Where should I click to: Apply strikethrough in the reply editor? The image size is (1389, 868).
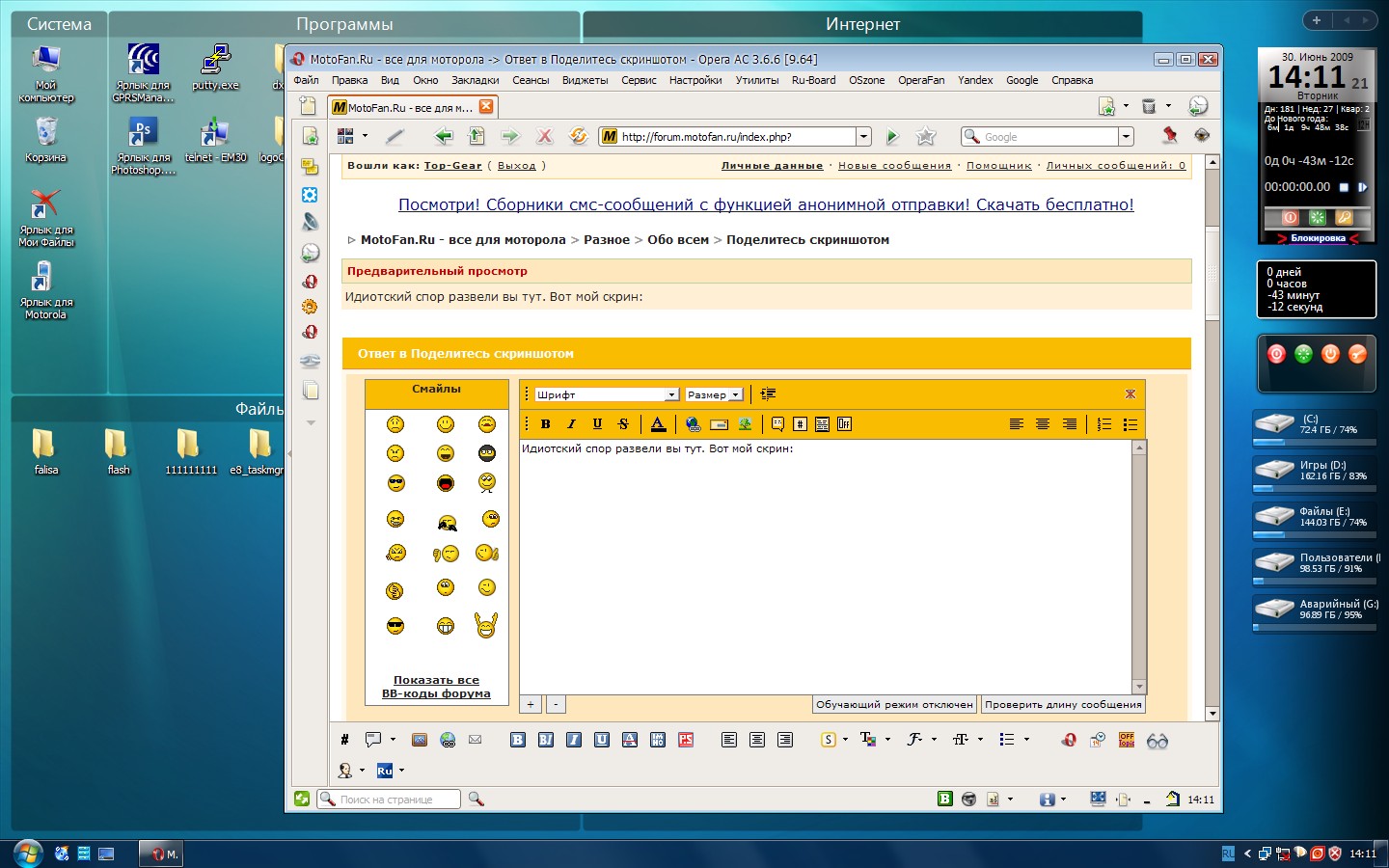point(623,423)
